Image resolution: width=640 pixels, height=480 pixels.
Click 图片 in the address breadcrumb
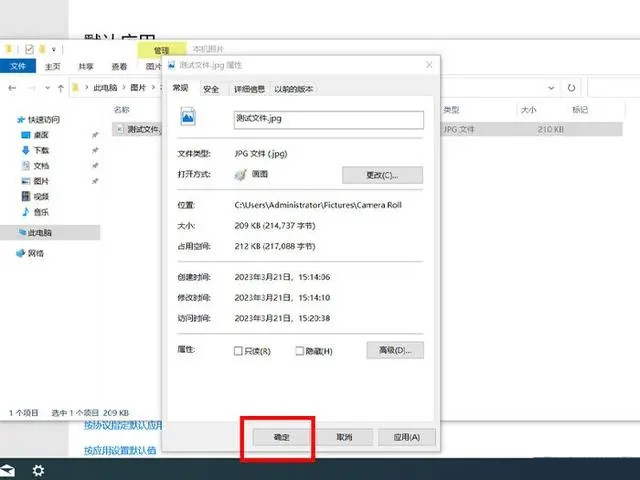(x=138, y=87)
